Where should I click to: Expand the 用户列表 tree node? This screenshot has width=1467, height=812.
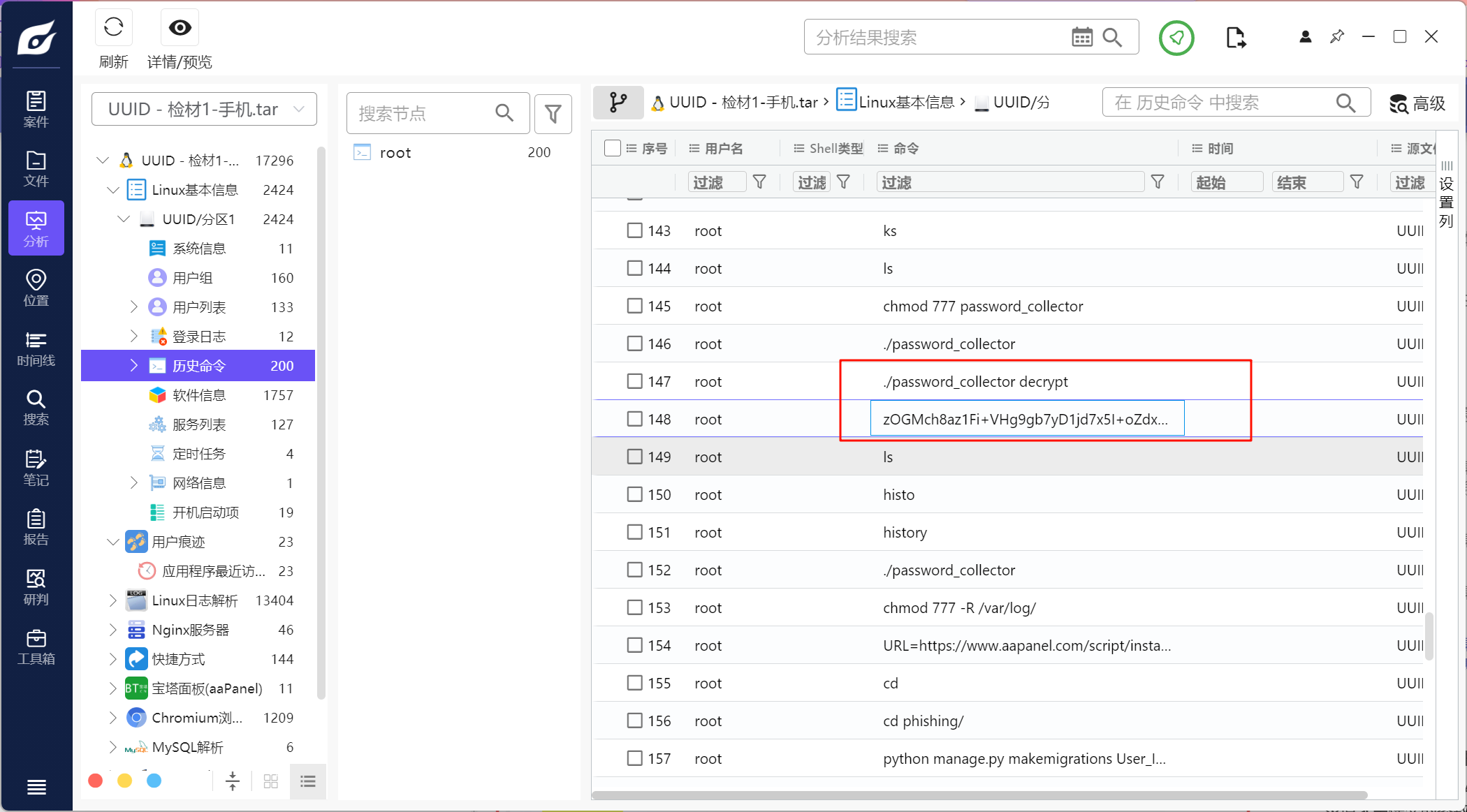133,307
